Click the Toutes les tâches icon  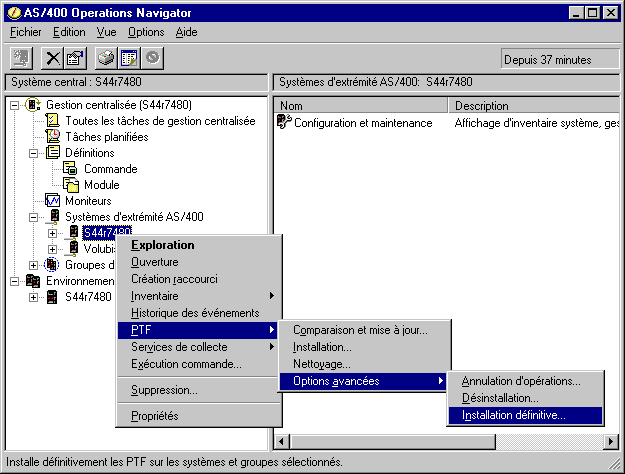pos(52,120)
